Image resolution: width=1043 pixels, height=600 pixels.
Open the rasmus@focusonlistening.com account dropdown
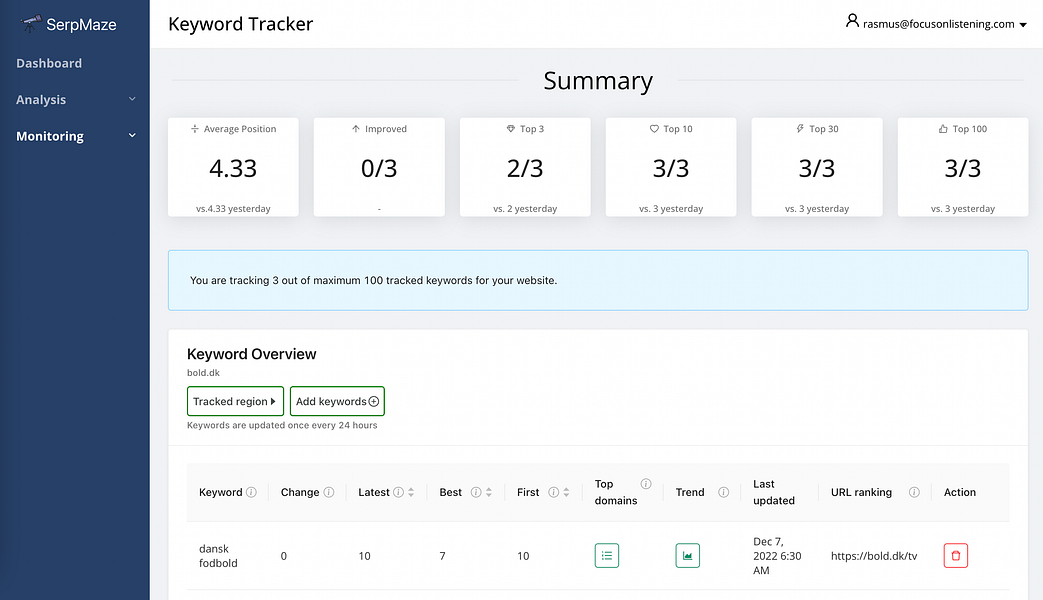(945, 24)
